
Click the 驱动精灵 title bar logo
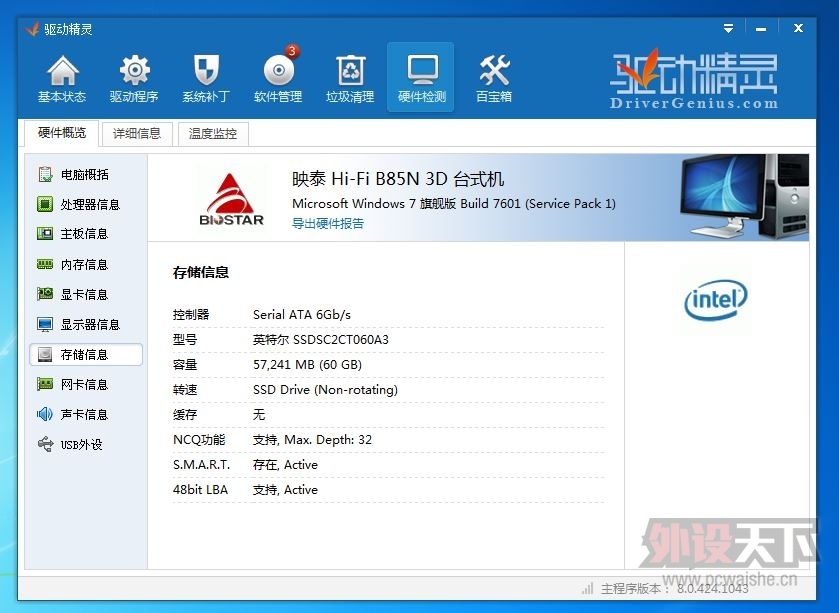[32, 28]
